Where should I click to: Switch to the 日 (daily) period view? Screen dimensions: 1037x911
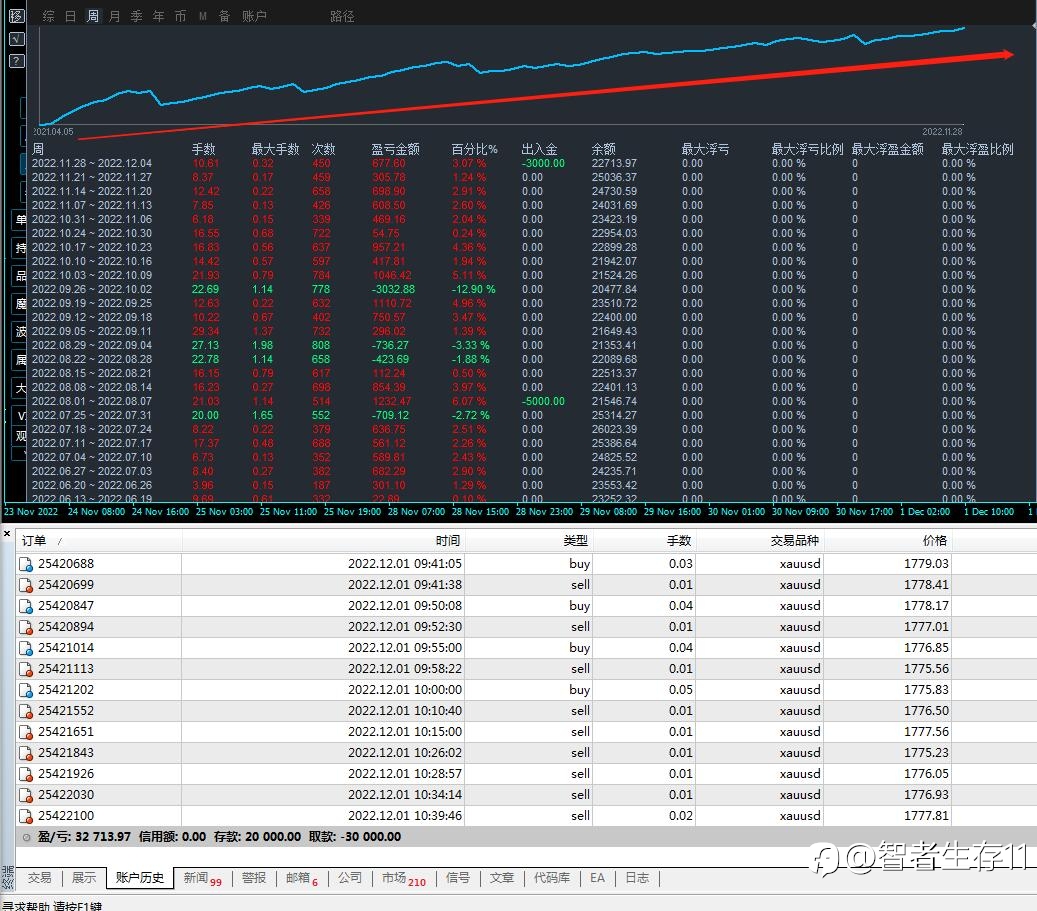(71, 16)
